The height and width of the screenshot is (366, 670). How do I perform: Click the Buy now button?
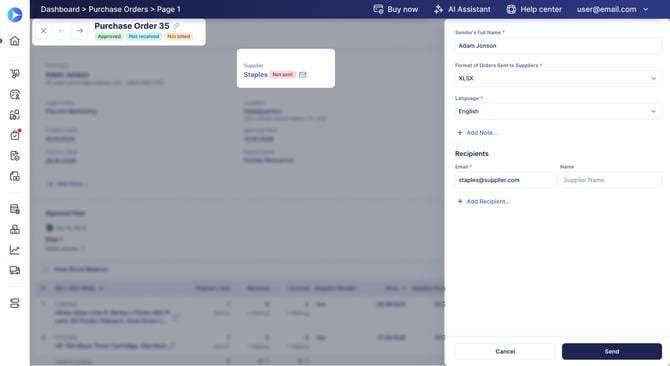396,9
